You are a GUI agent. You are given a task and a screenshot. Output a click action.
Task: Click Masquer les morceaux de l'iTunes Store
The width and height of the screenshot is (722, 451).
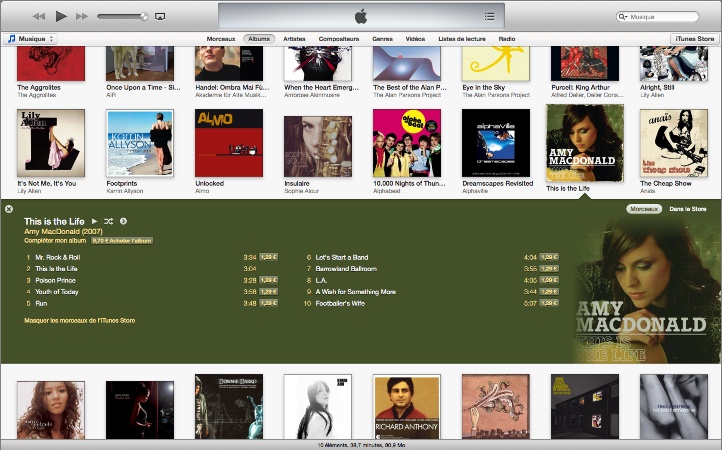(x=80, y=320)
